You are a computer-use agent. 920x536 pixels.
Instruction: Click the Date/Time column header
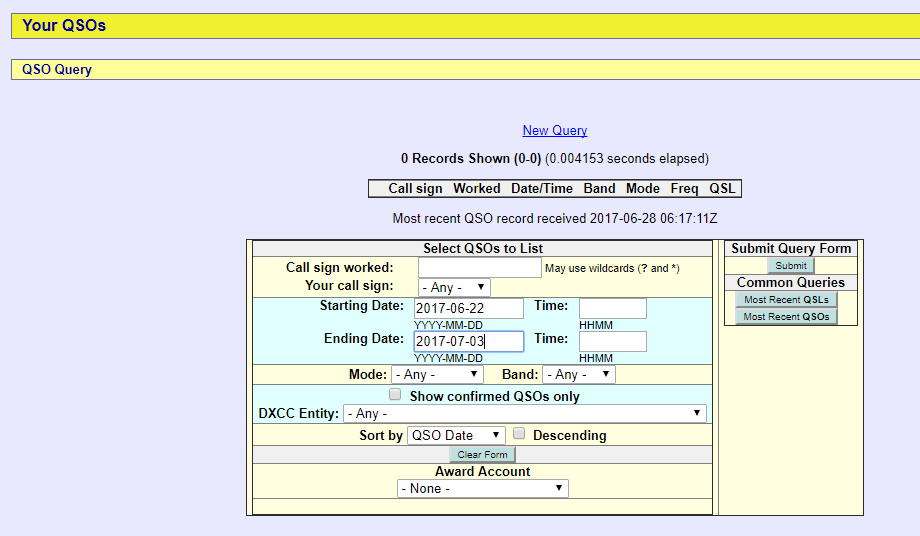(542, 188)
